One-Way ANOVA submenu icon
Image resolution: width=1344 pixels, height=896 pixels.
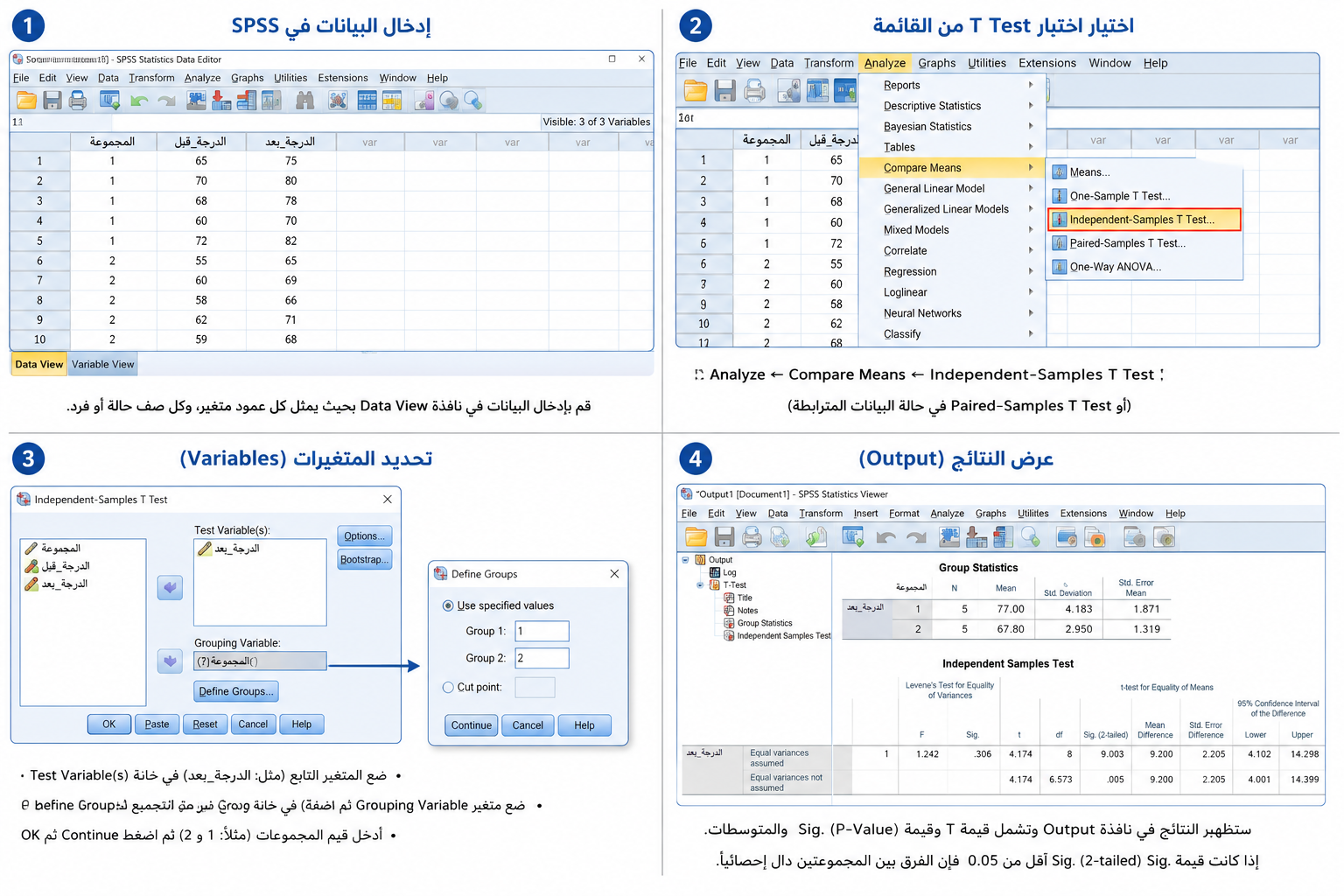pos(1059,267)
